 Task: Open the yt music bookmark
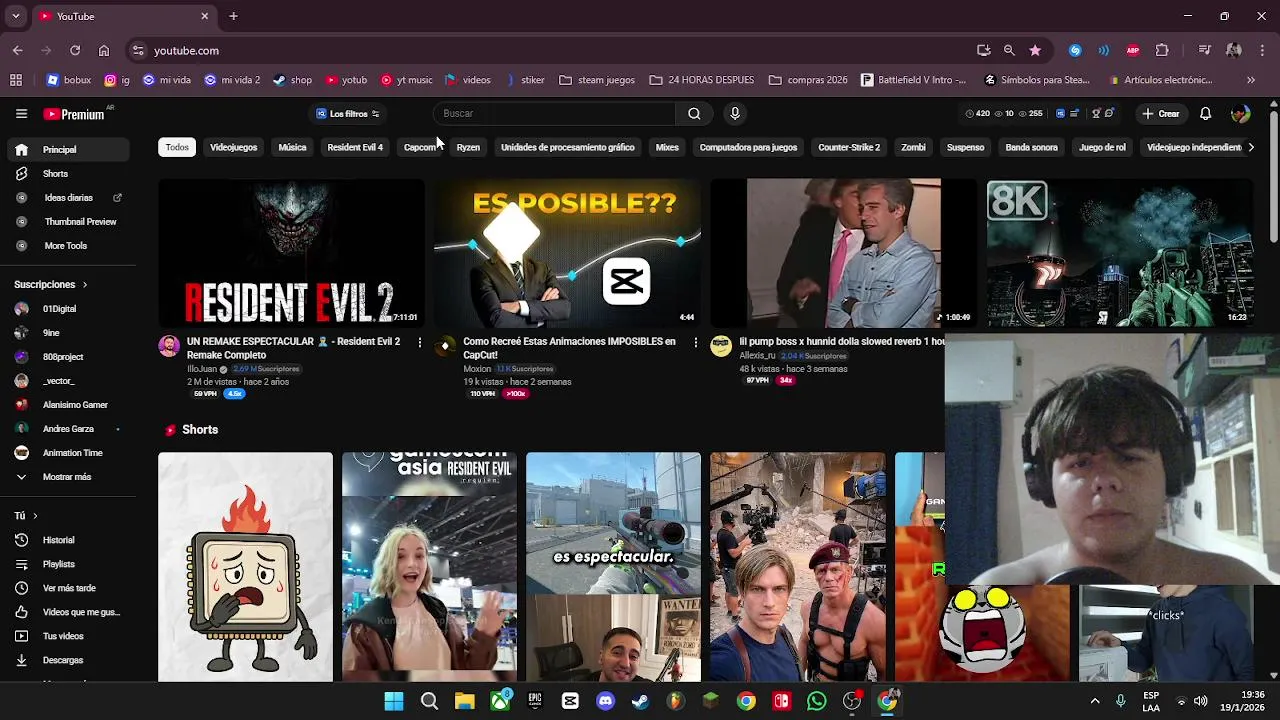click(405, 80)
